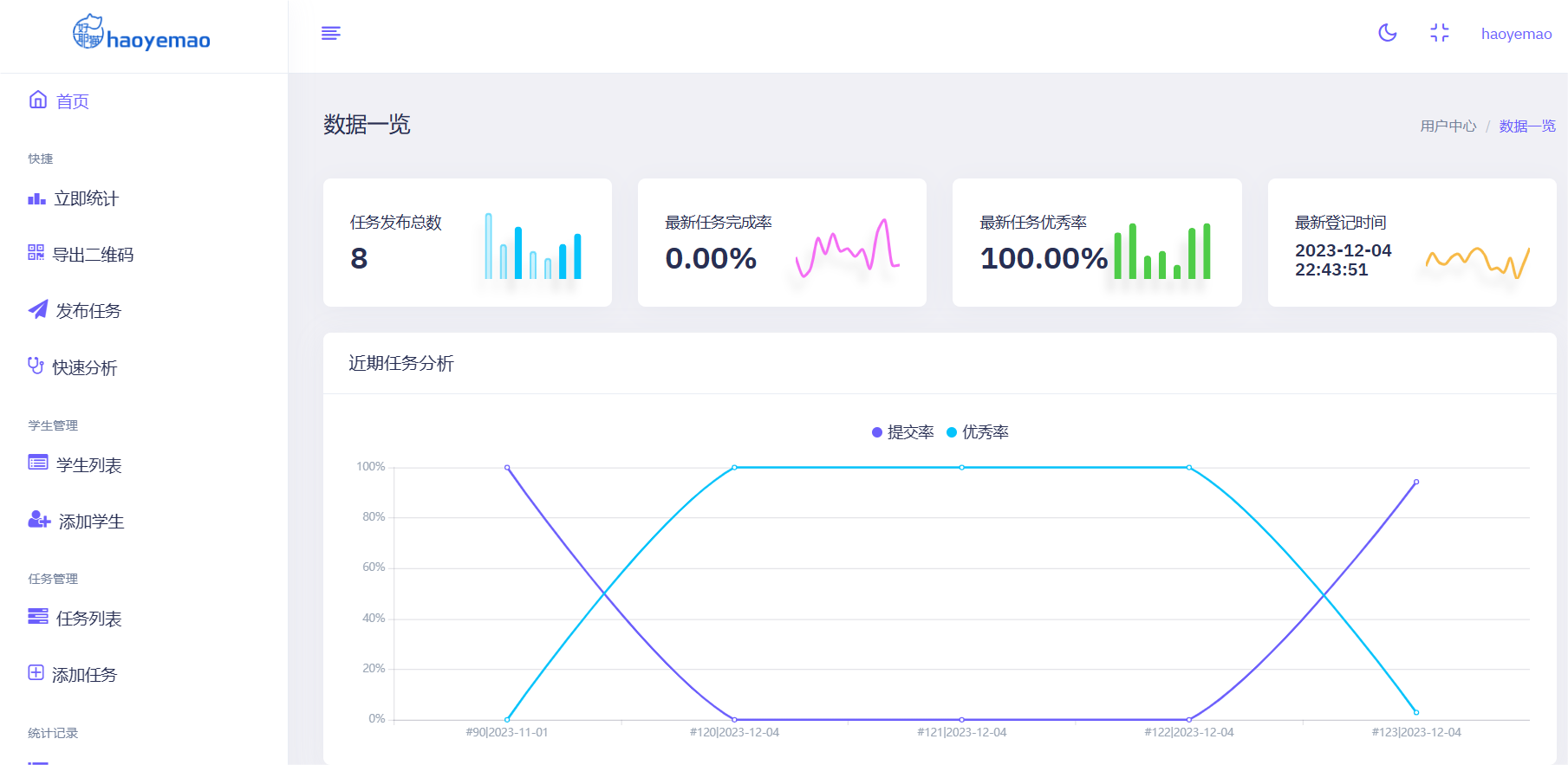Viewport: 1568px width, 765px height.
Task: Click the paper plane icon for 发布任务
Action: pos(38,310)
